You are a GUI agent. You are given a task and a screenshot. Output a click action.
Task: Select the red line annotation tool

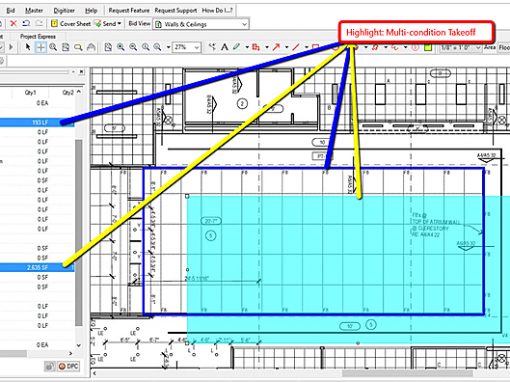point(296,47)
